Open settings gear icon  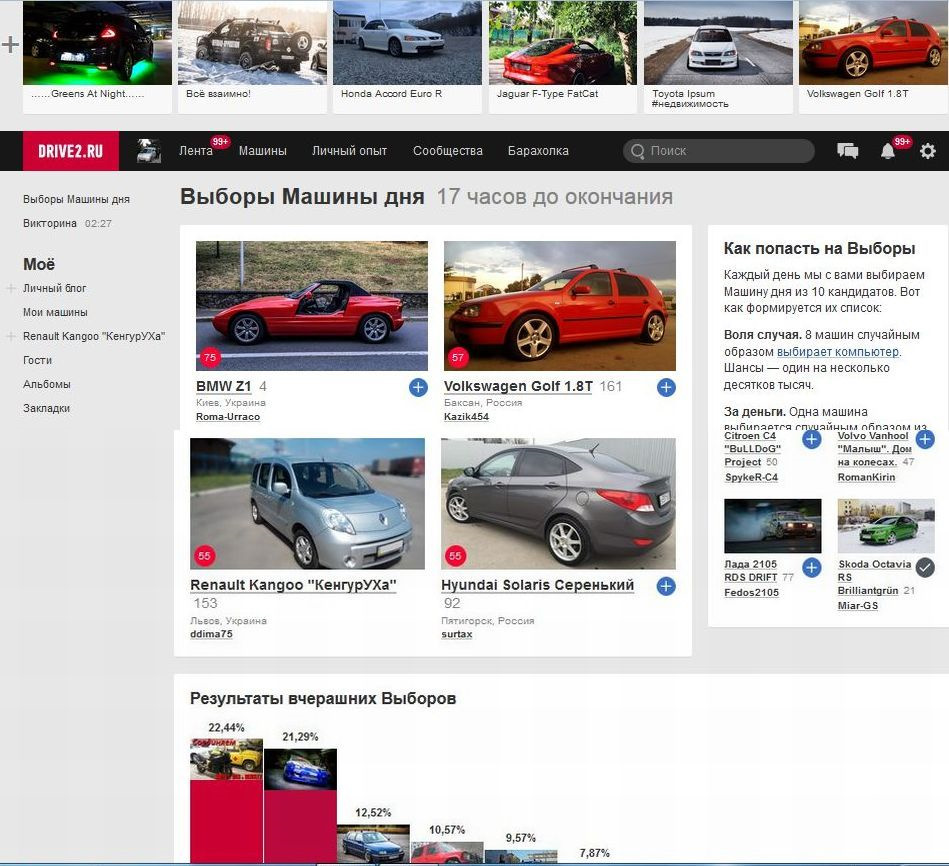(927, 151)
